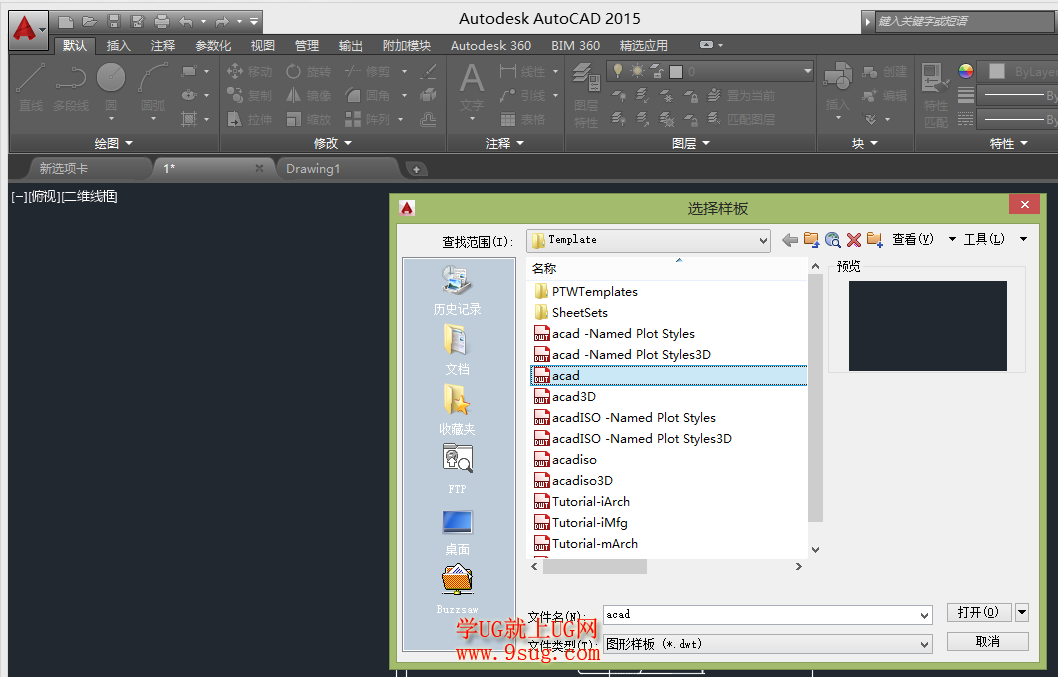Open the Views (查看) dropdown menu
Image resolution: width=1058 pixels, height=677 pixels.
pyautogui.click(x=924, y=239)
